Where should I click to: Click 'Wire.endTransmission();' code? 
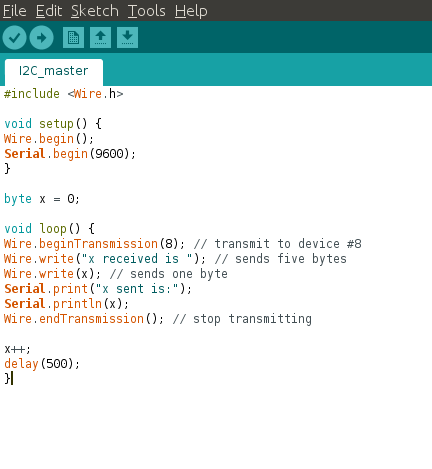(x=84, y=319)
